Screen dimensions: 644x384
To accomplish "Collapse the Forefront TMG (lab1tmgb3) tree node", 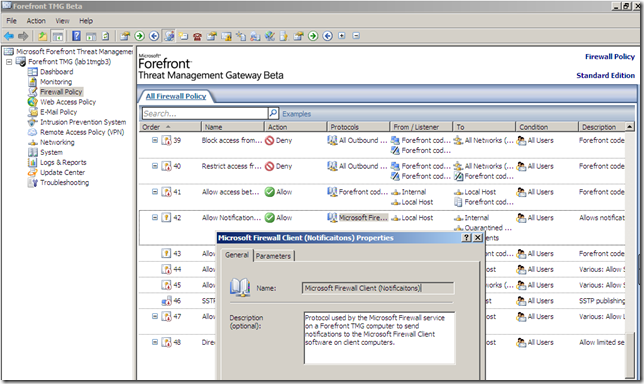I will click(x=9, y=62).
